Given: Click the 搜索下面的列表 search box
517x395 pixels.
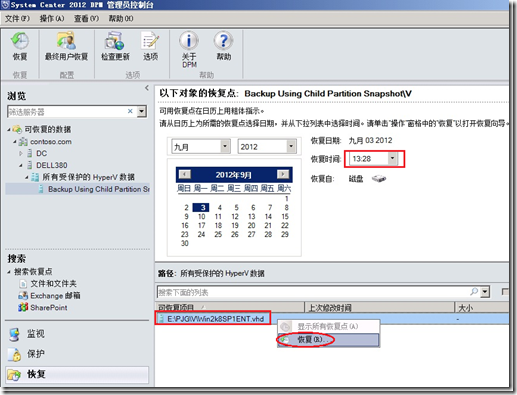Looking at the screenshot, I should tap(313, 292).
